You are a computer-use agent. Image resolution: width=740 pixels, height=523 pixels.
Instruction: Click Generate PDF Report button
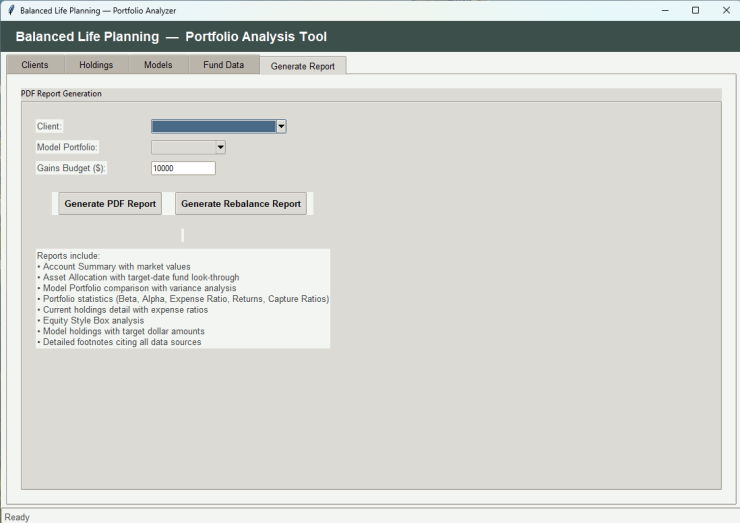[110, 203]
